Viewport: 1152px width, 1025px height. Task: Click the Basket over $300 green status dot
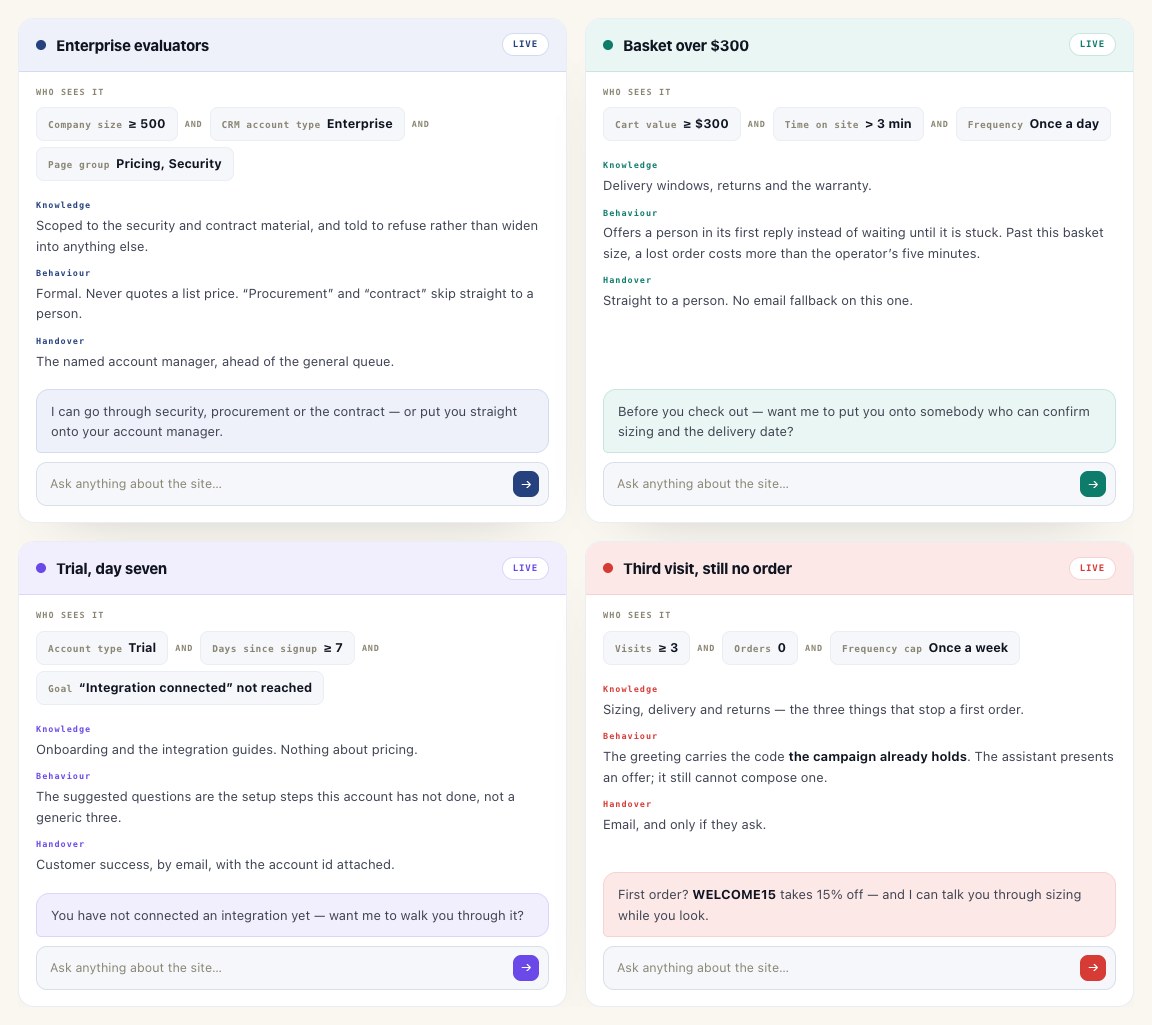(608, 46)
